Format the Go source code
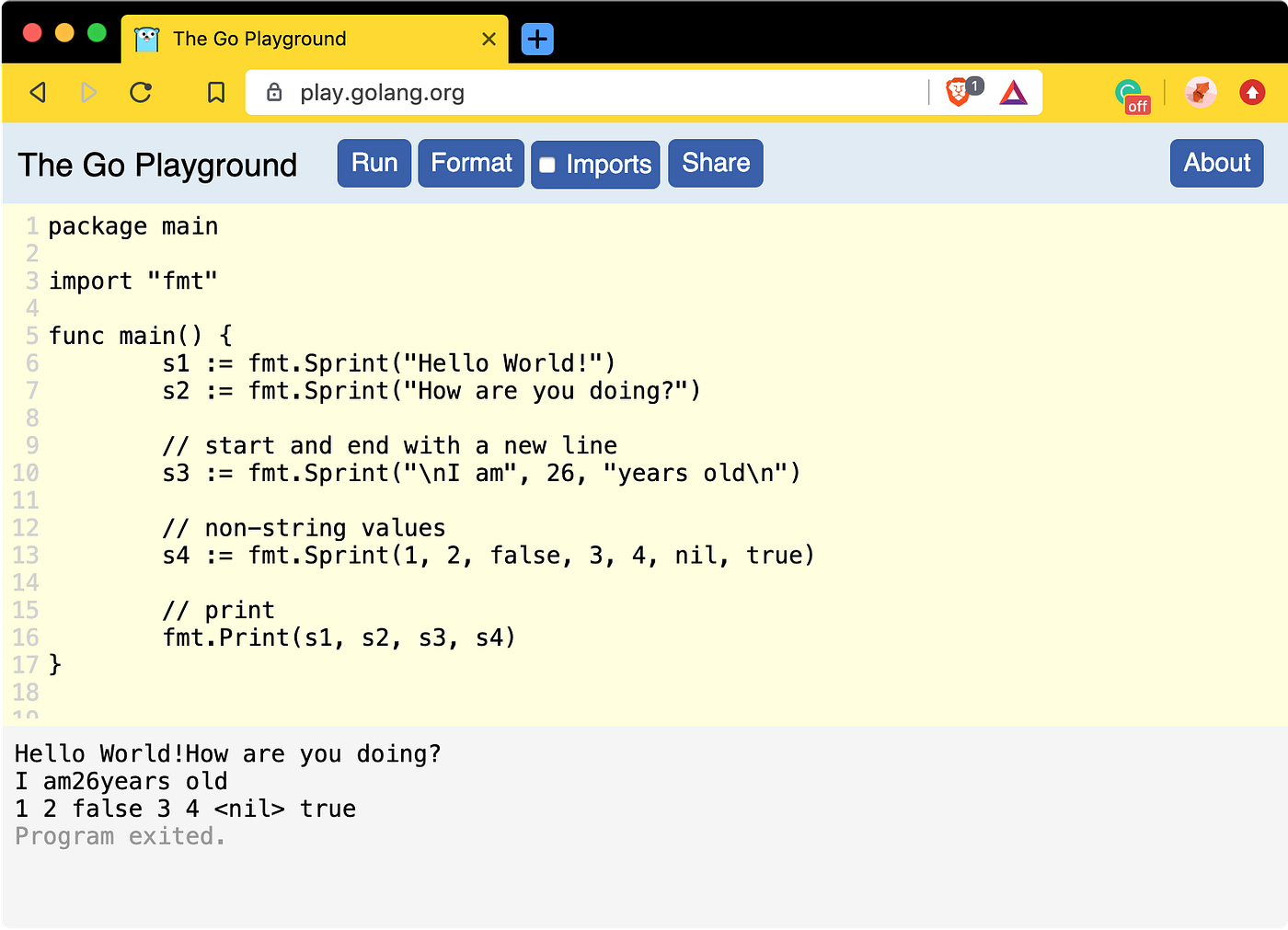Screen dimensions: 1288x930 click(471, 163)
